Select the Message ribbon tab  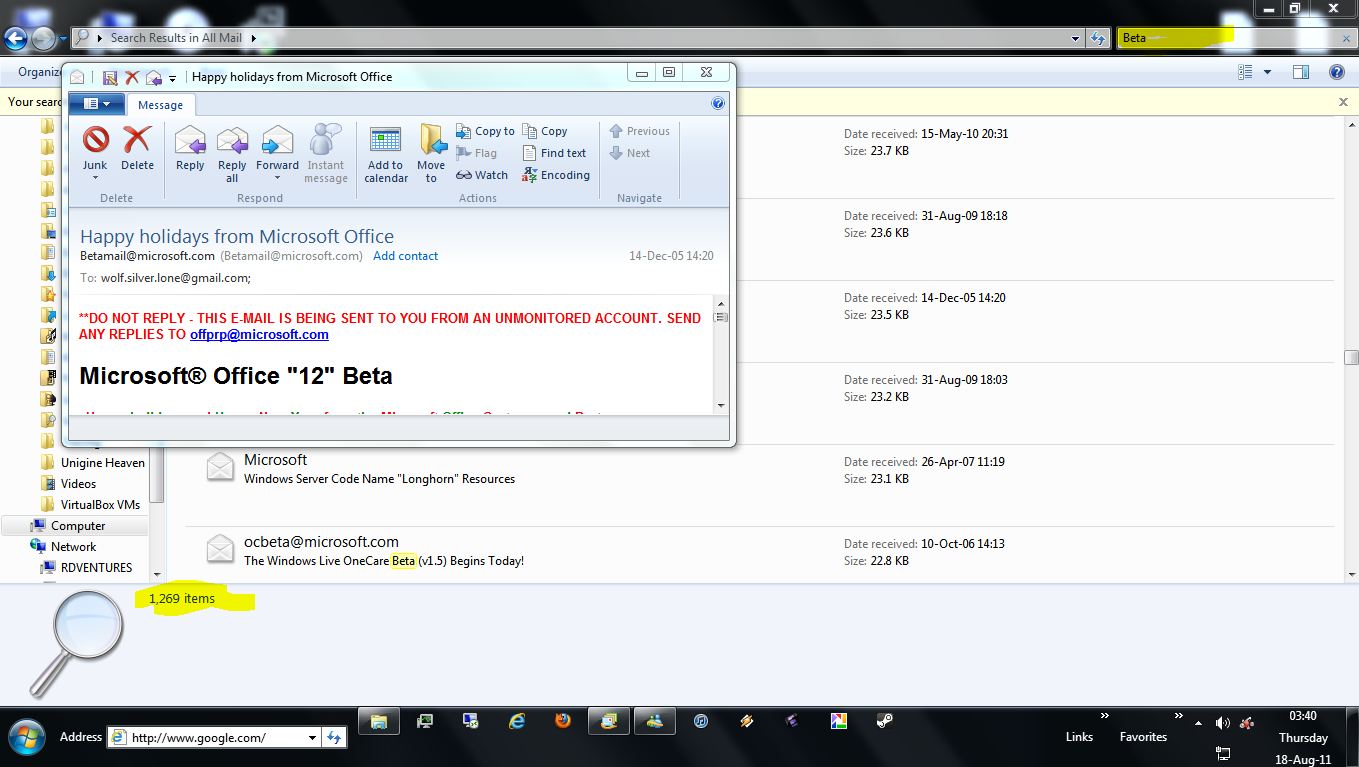pos(160,105)
